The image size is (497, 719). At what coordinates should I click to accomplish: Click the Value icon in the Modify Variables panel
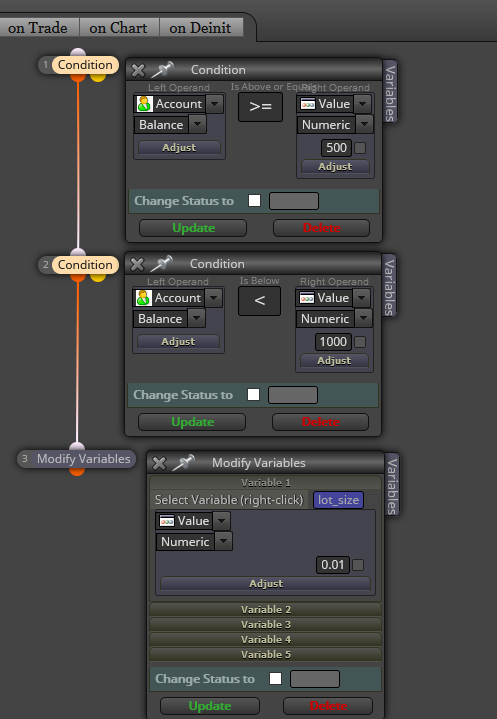click(x=167, y=521)
